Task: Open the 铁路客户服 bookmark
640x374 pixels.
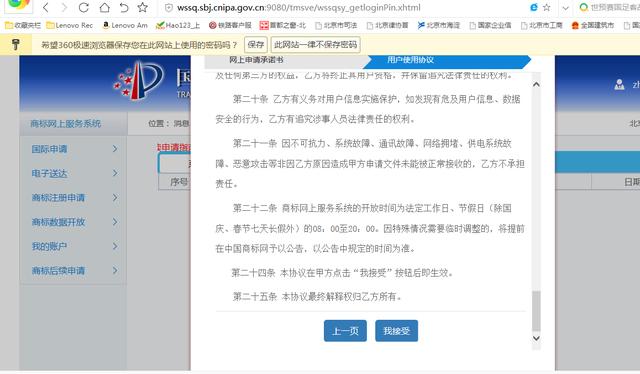Action: [230, 25]
